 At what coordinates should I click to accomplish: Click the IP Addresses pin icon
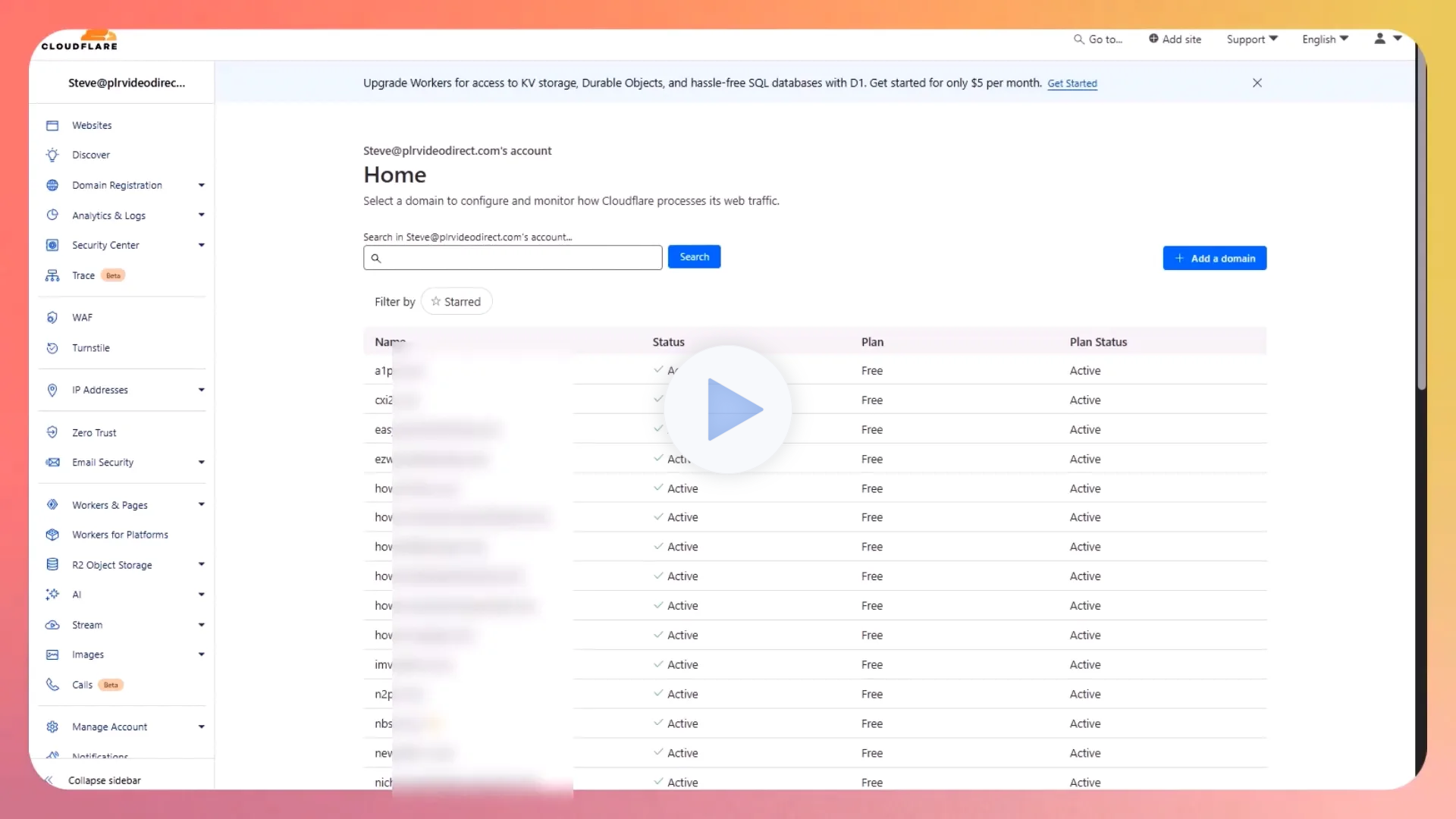(52, 390)
